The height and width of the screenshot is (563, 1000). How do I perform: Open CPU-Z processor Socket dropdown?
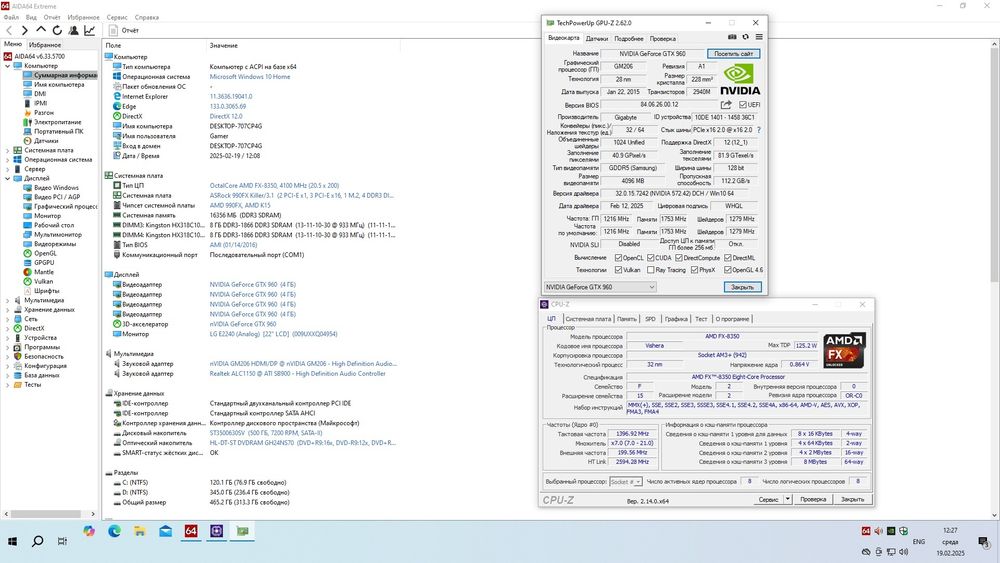pos(626,481)
